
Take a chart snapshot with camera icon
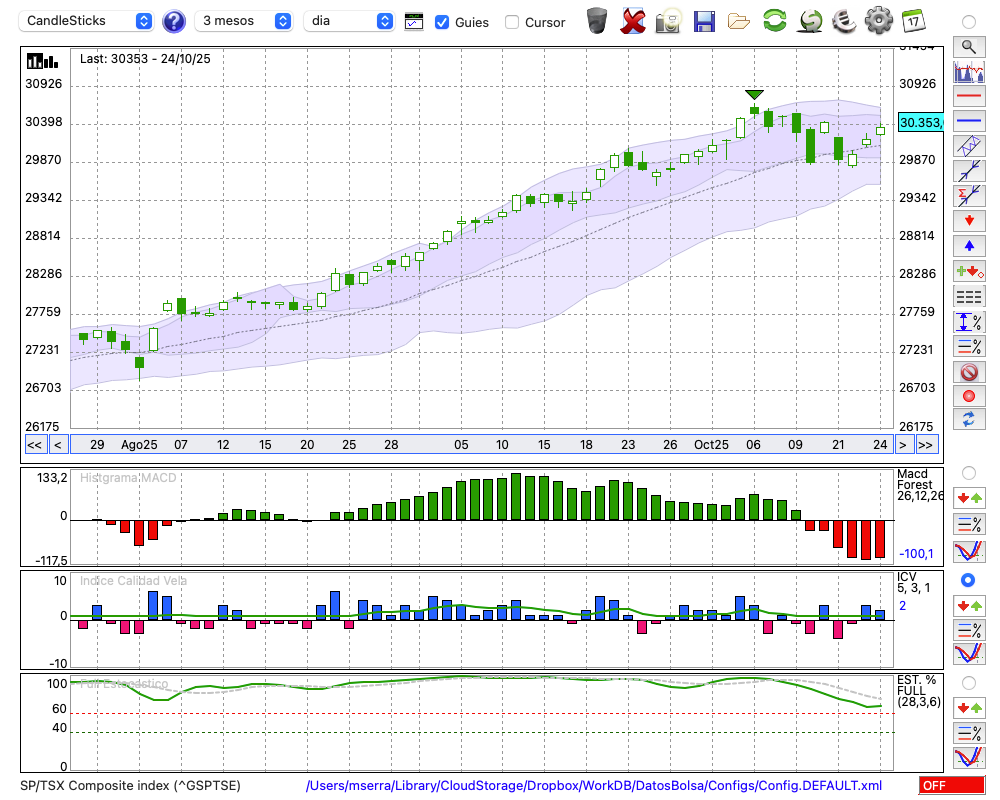pos(669,20)
